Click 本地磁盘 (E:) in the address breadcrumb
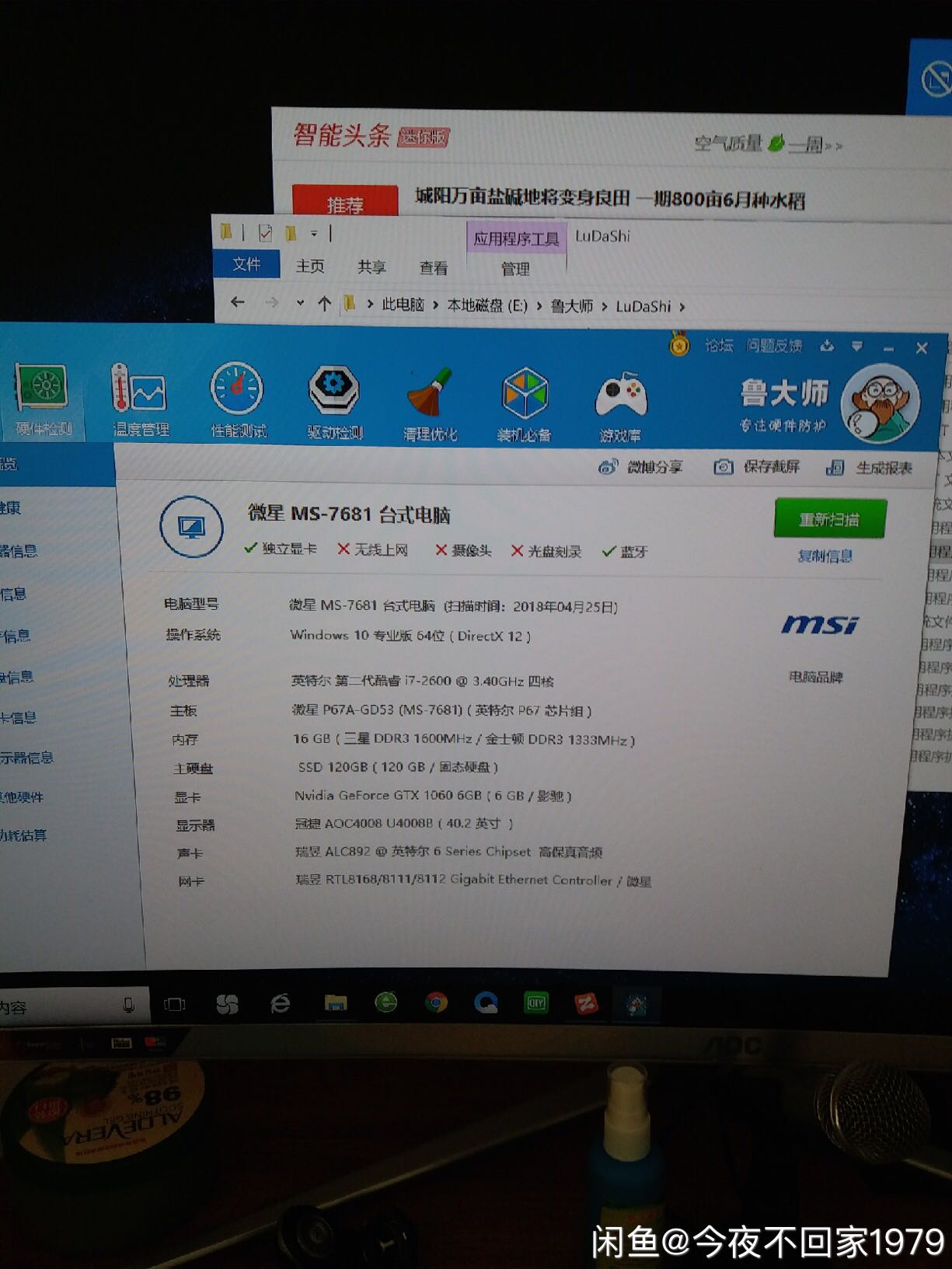The height and width of the screenshot is (1269, 952). 487,305
